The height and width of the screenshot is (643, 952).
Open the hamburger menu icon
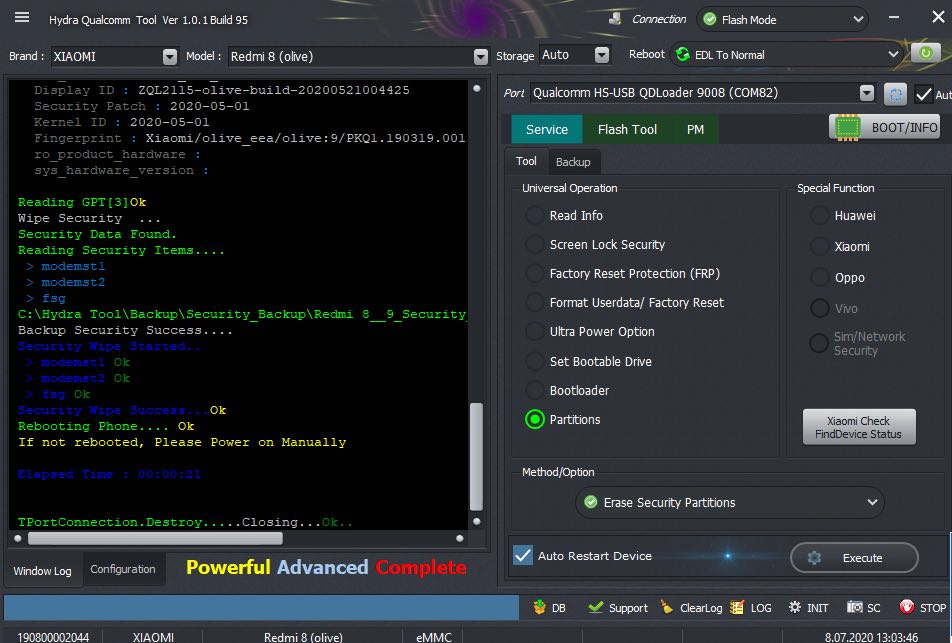(x=22, y=17)
